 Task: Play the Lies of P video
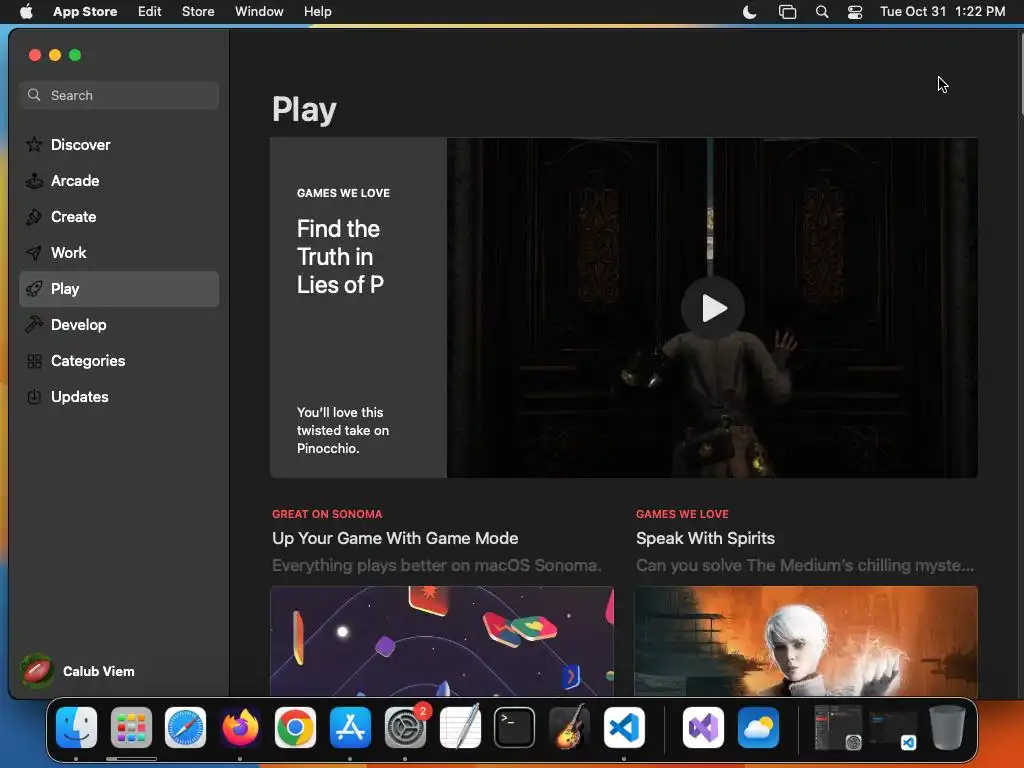712,308
